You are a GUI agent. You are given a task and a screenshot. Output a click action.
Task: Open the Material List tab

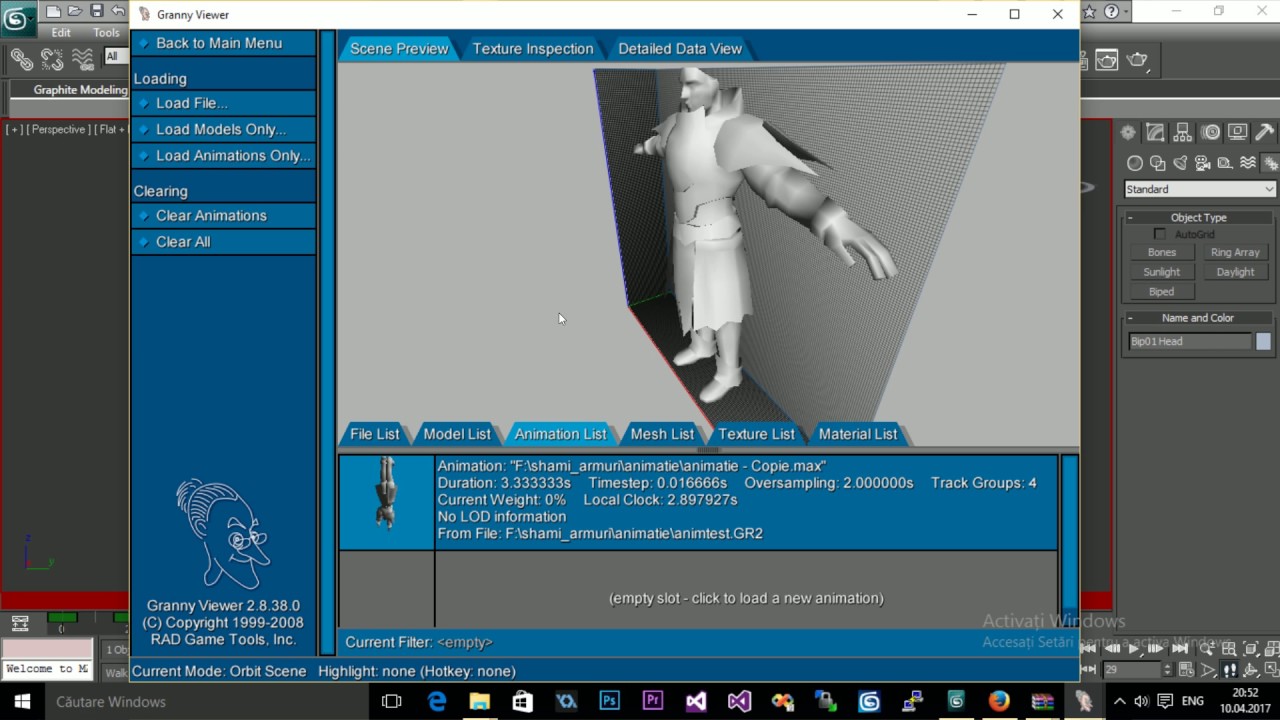pos(858,434)
